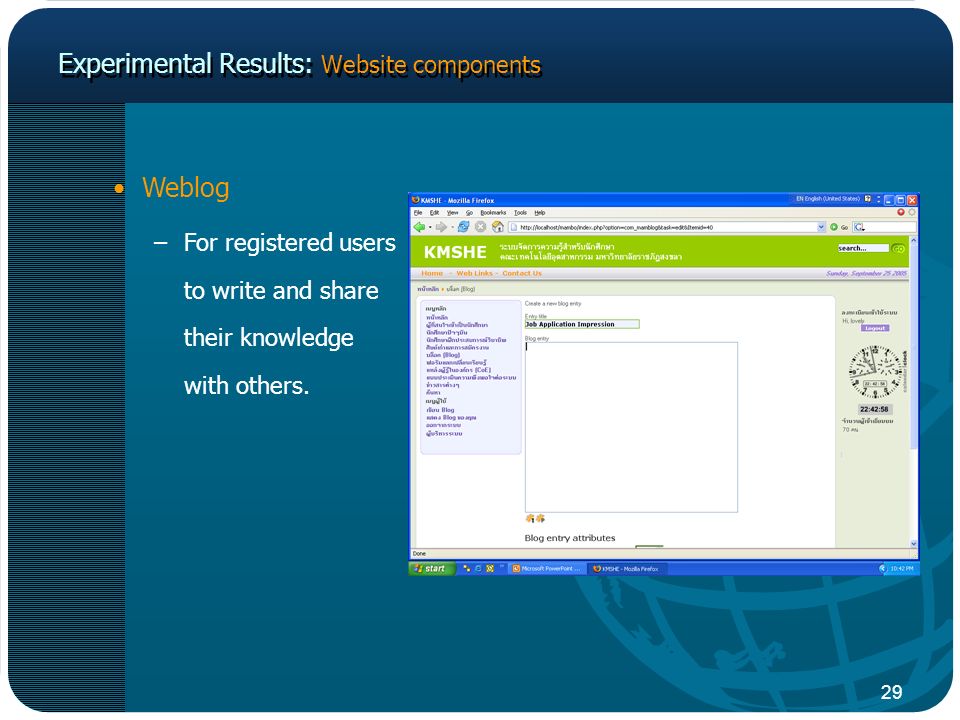Click the Firefox web search box
960x720 pixels.
click(885, 227)
